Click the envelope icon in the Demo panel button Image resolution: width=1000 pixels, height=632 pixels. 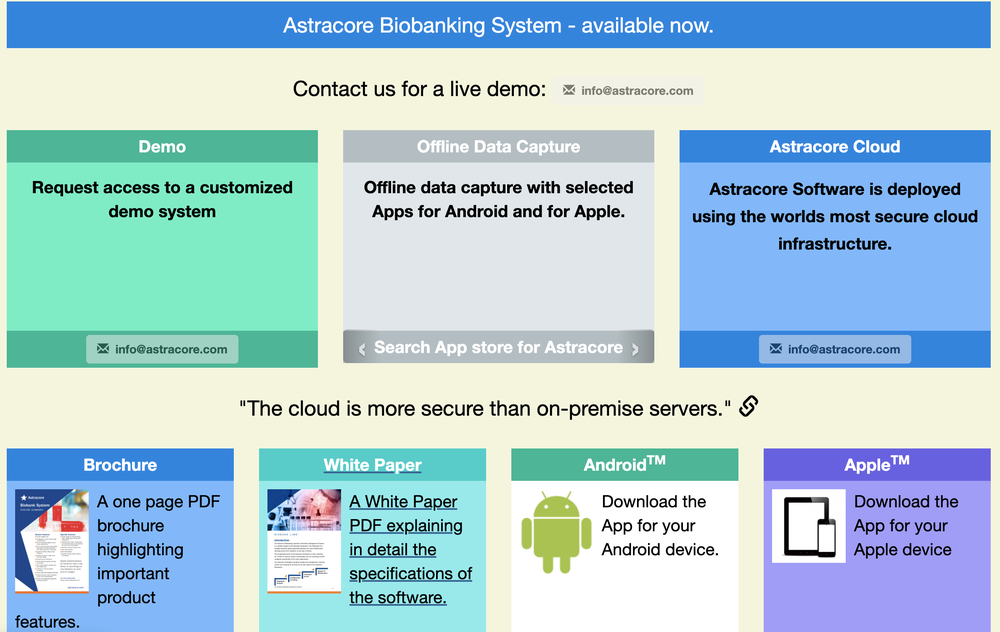click(x=103, y=348)
